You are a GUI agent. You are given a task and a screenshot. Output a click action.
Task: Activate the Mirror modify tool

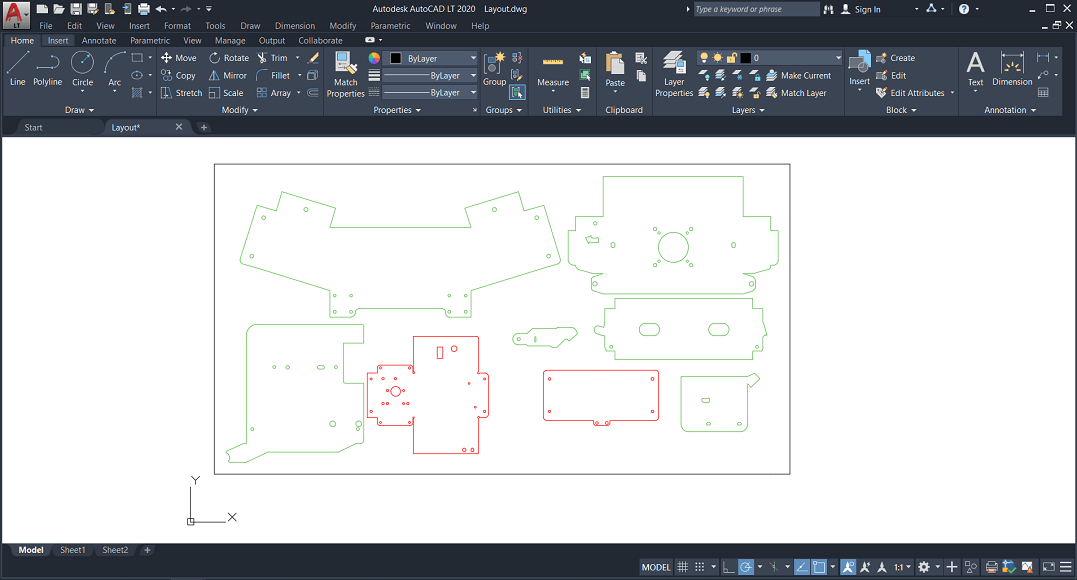click(x=227, y=75)
